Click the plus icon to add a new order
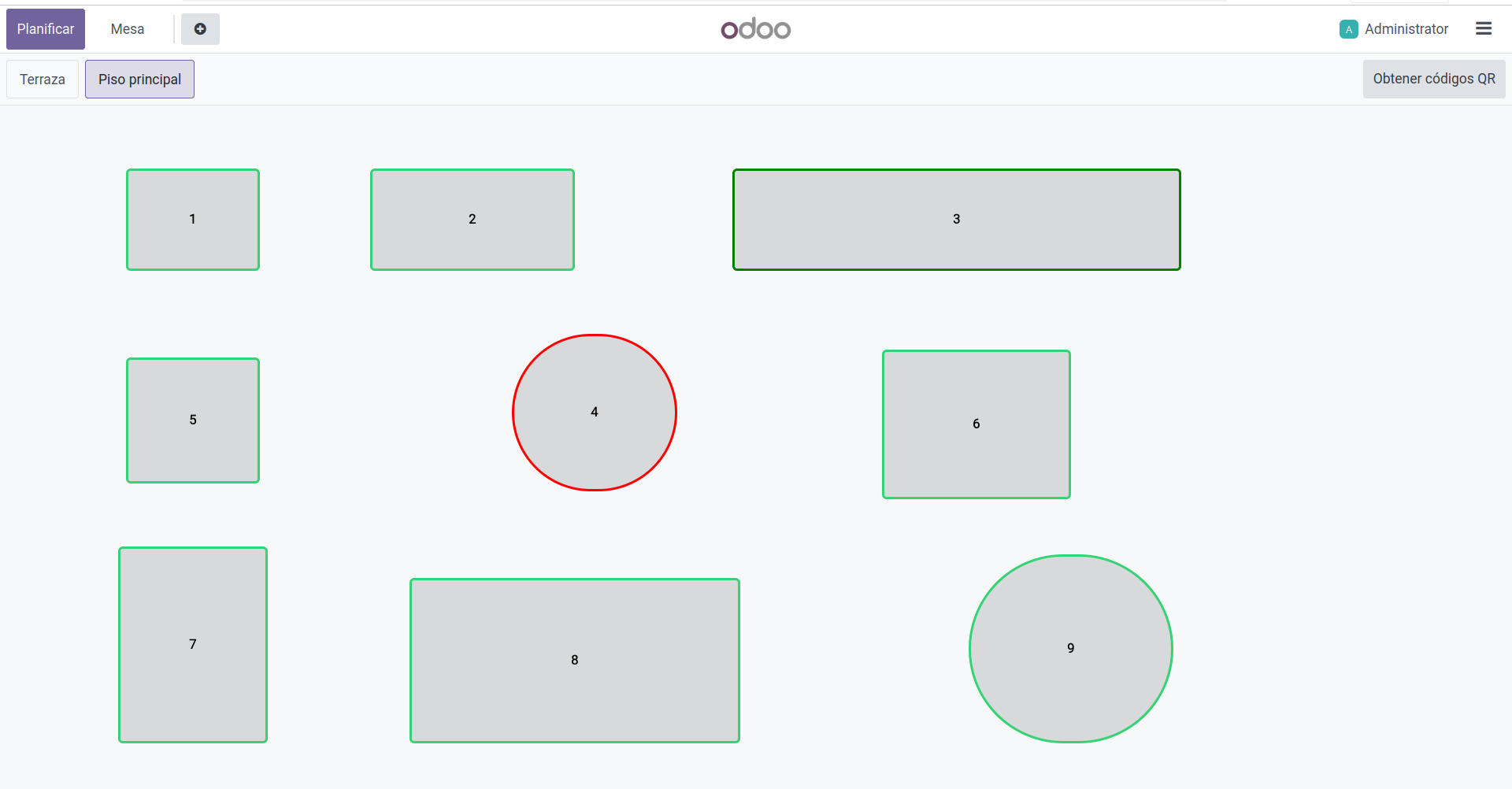The width and height of the screenshot is (1512, 789). point(200,29)
